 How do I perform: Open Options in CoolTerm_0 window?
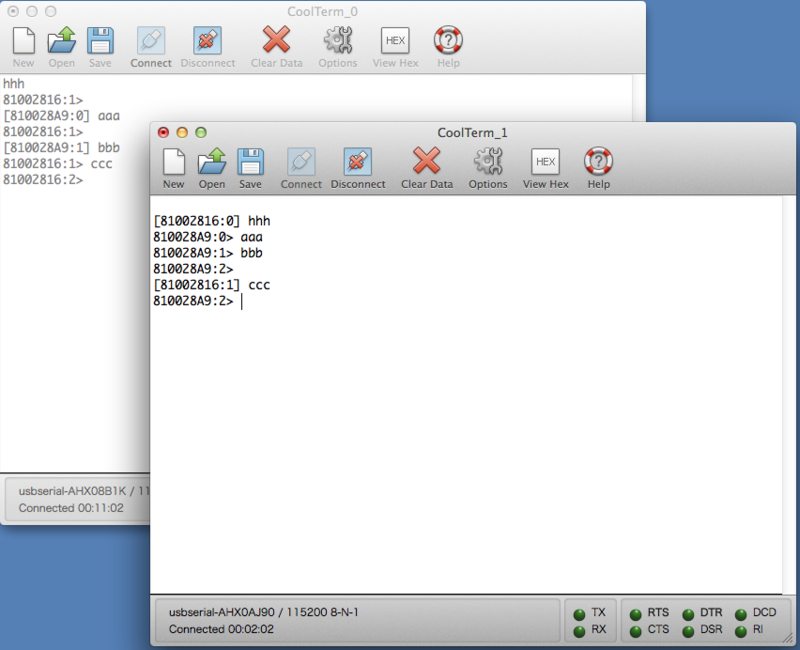338,41
